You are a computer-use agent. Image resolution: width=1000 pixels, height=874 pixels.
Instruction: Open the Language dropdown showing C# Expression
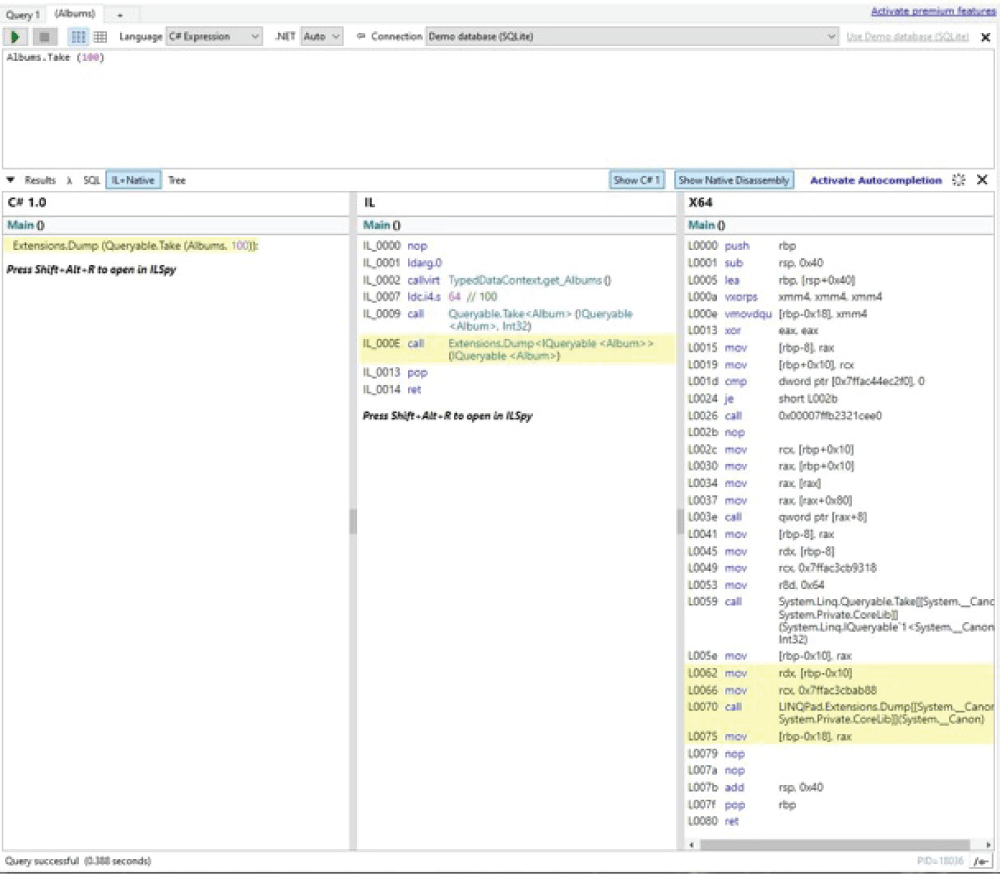(x=214, y=36)
